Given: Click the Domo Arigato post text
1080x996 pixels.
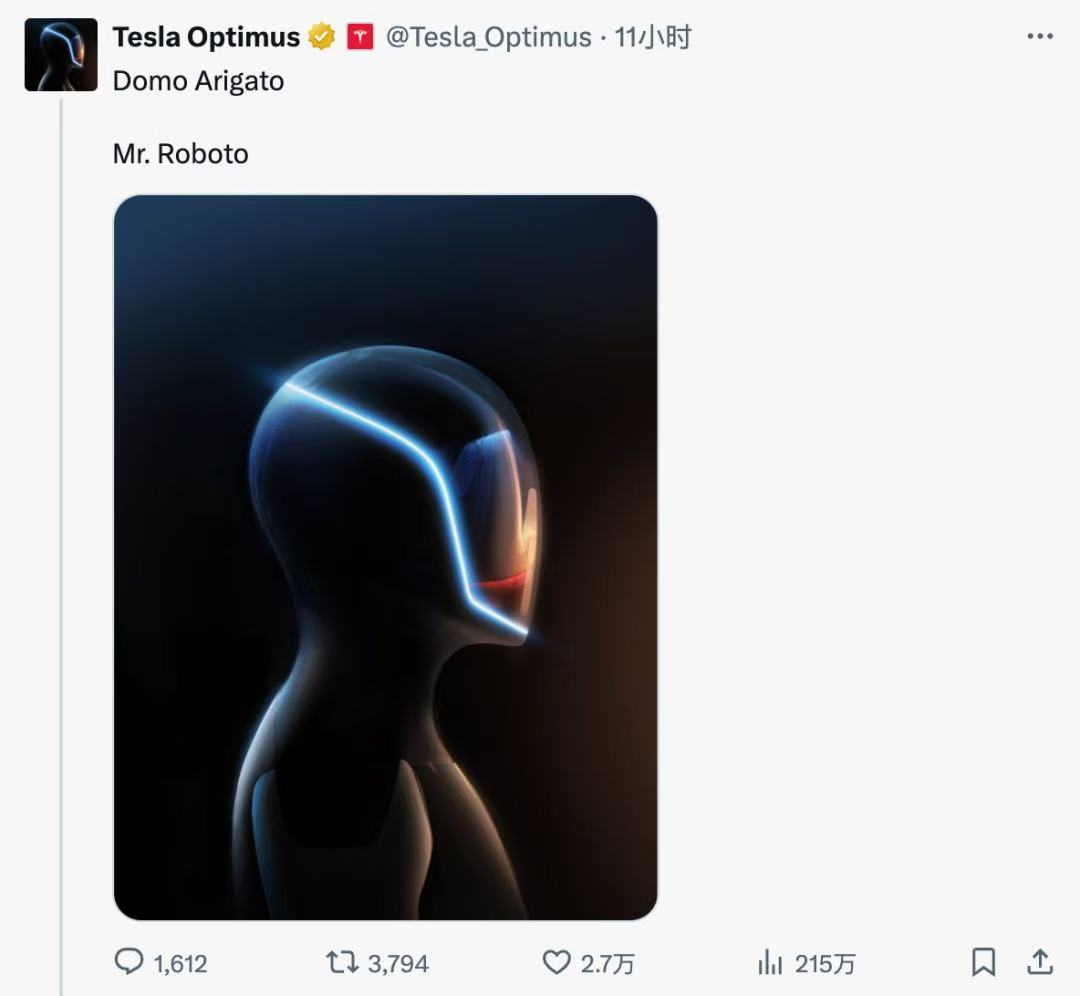Looking at the screenshot, I should [198, 81].
